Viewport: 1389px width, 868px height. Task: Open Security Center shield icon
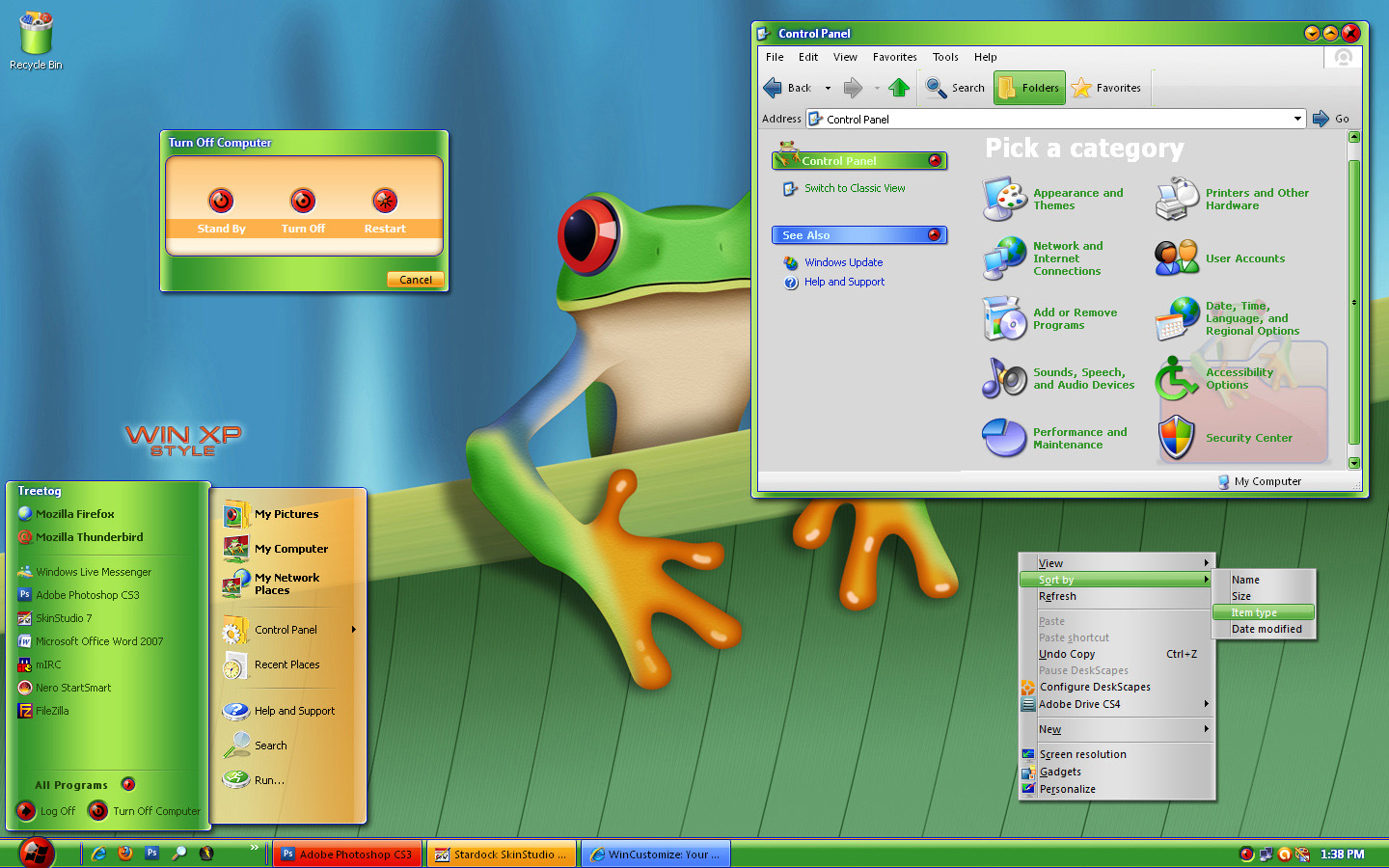click(1177, 438)
